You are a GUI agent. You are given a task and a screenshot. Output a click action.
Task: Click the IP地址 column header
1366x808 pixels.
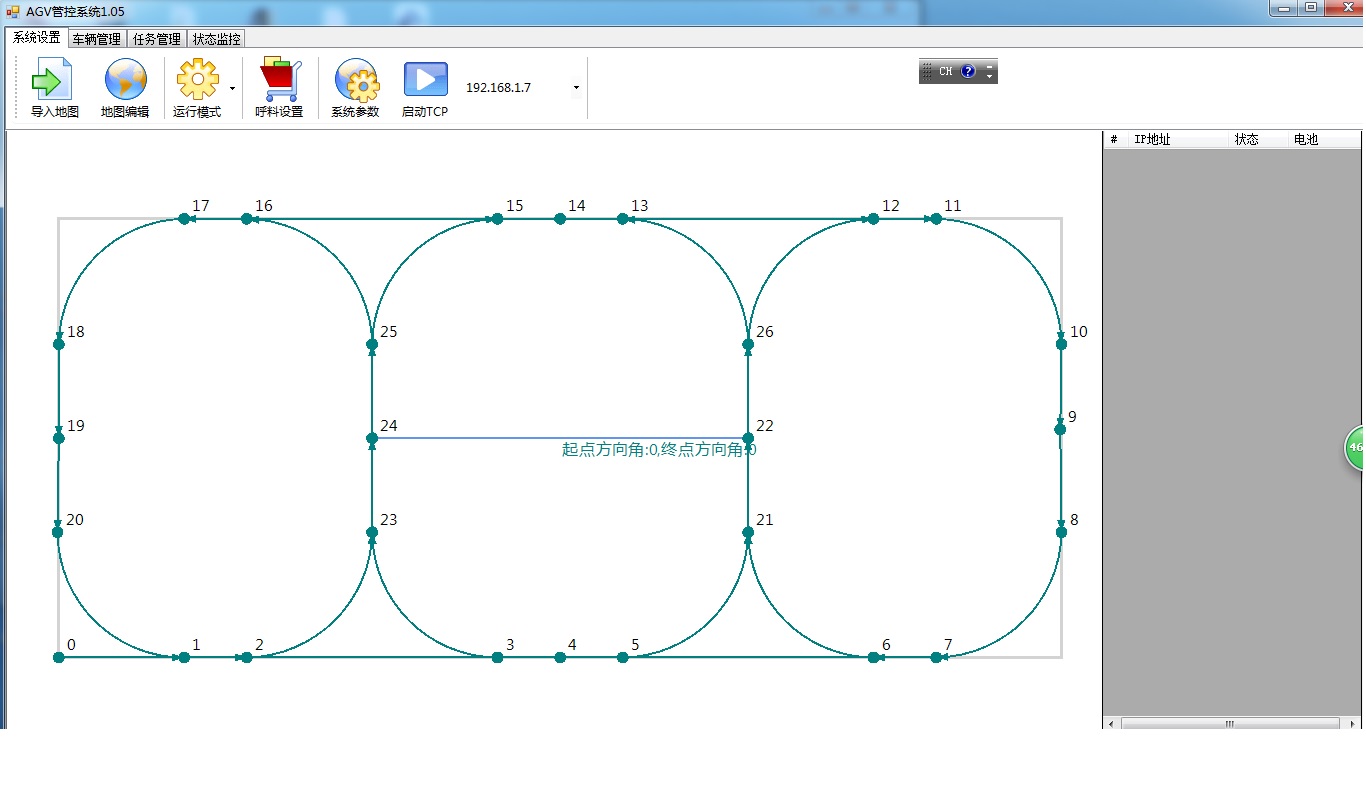tap(1178, 140)
